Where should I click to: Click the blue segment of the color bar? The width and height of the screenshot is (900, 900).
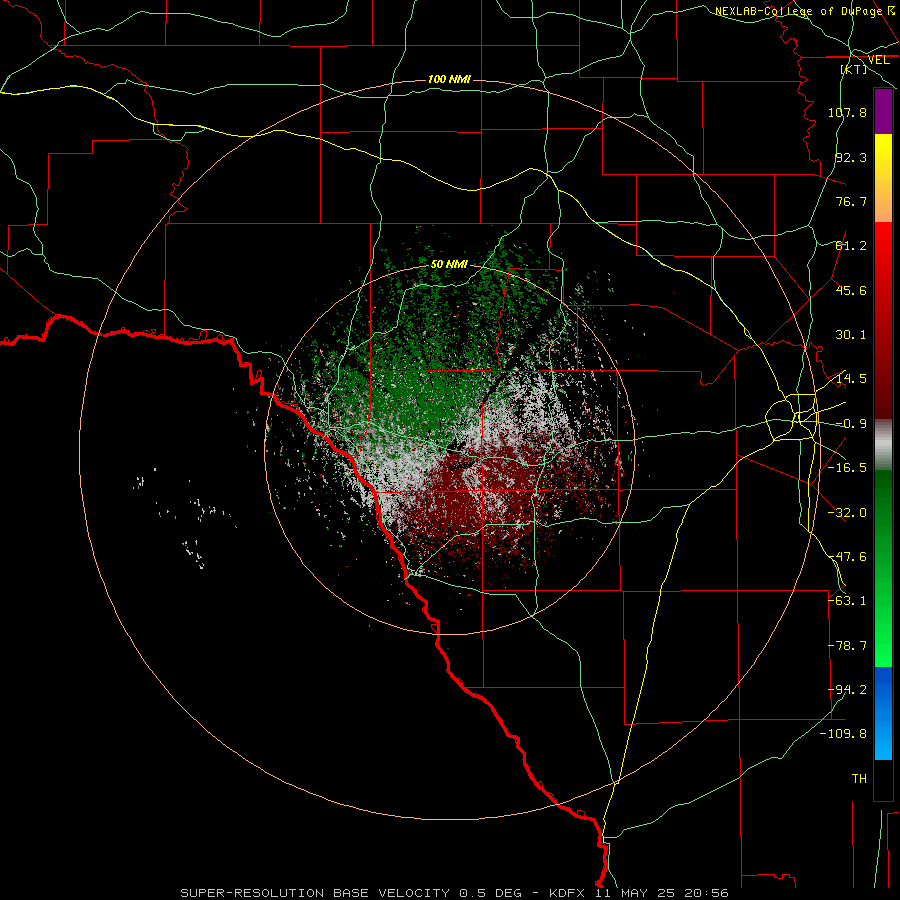point(883,713)
